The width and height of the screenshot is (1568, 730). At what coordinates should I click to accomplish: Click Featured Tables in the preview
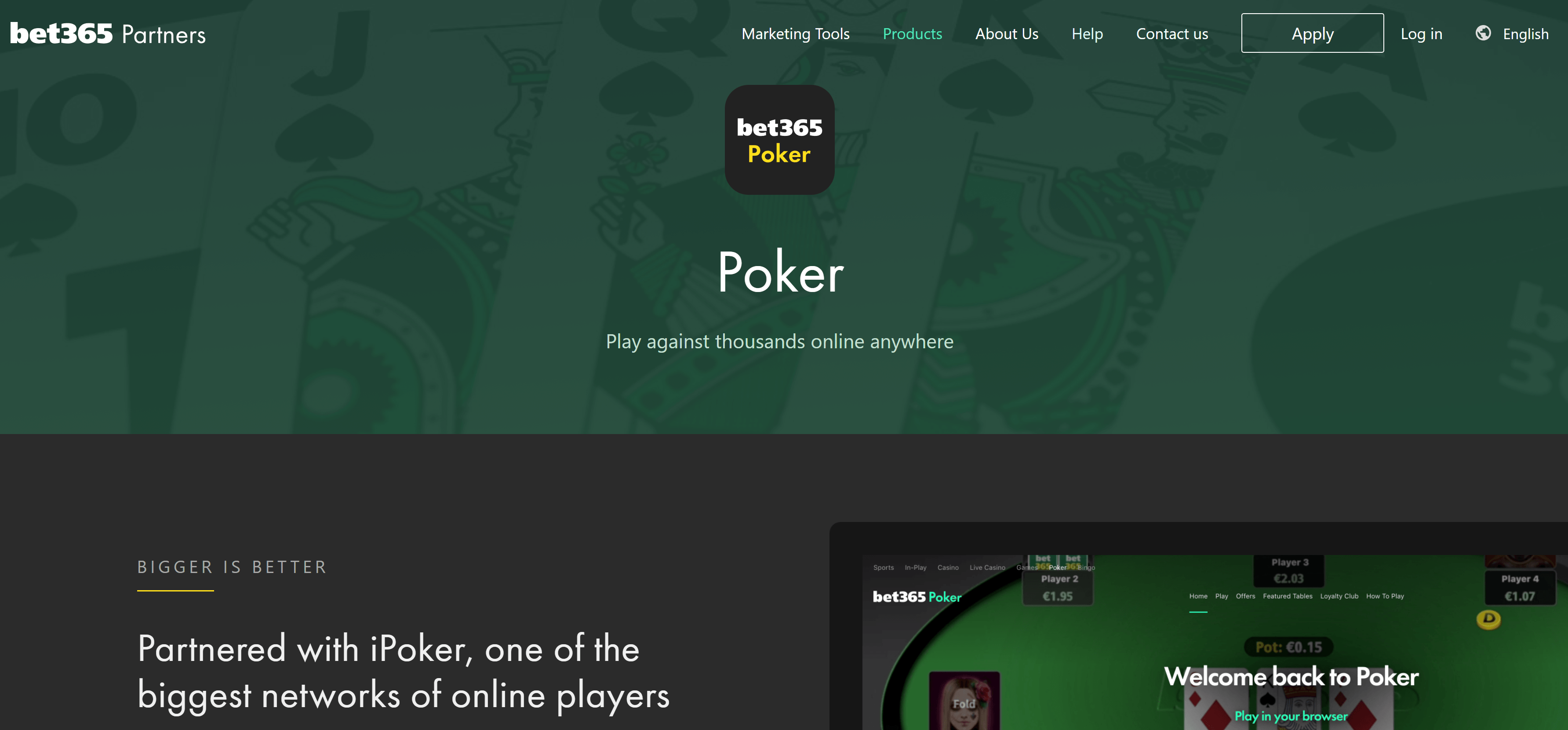click(x=1287, y=596)
